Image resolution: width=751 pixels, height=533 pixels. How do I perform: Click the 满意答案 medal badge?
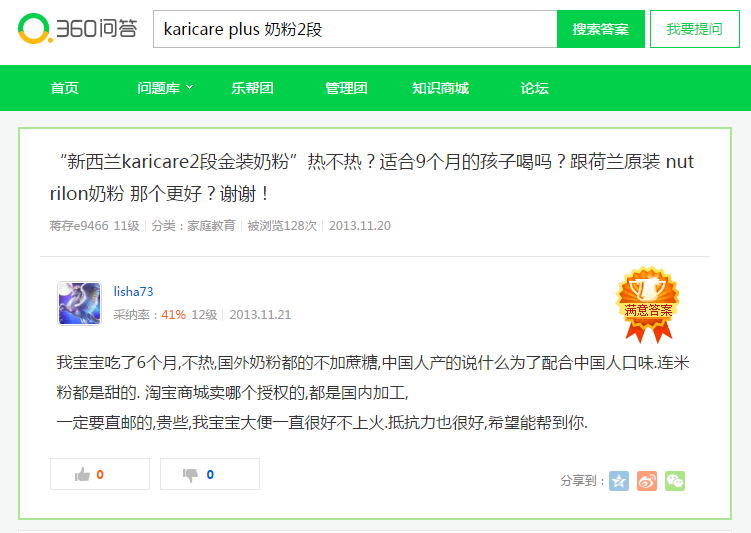(648, 295)
